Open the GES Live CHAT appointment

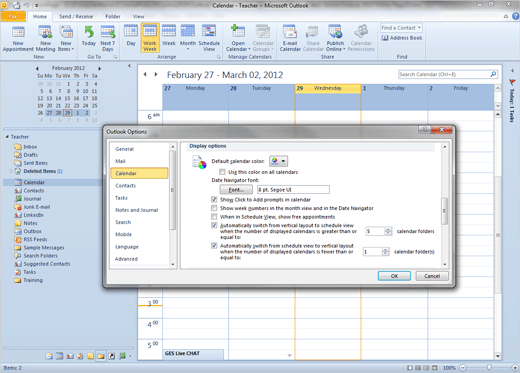(x=193, y=354)
